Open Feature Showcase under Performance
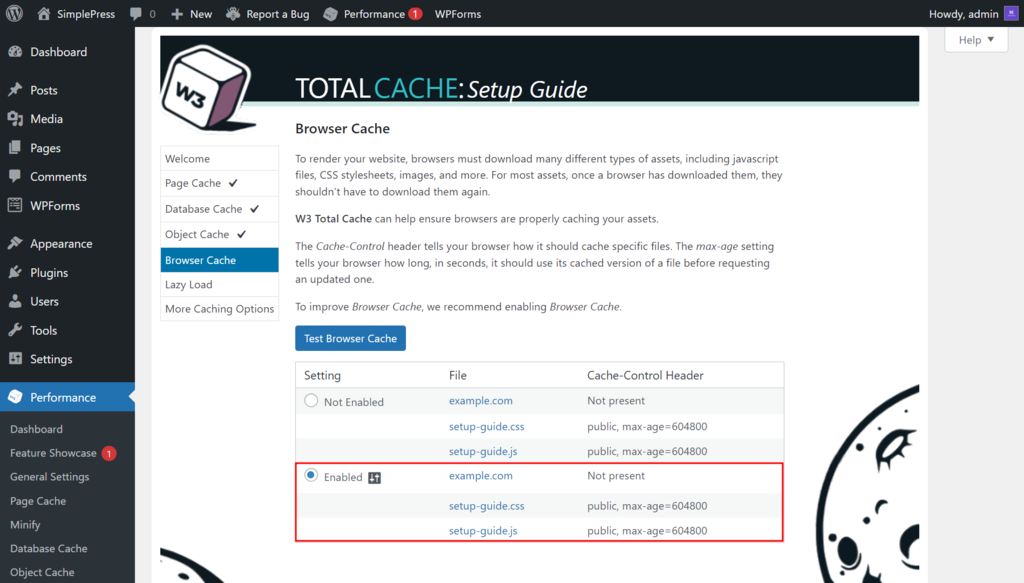This screenshot has width=1024, height=583. [x=54, y=453]
